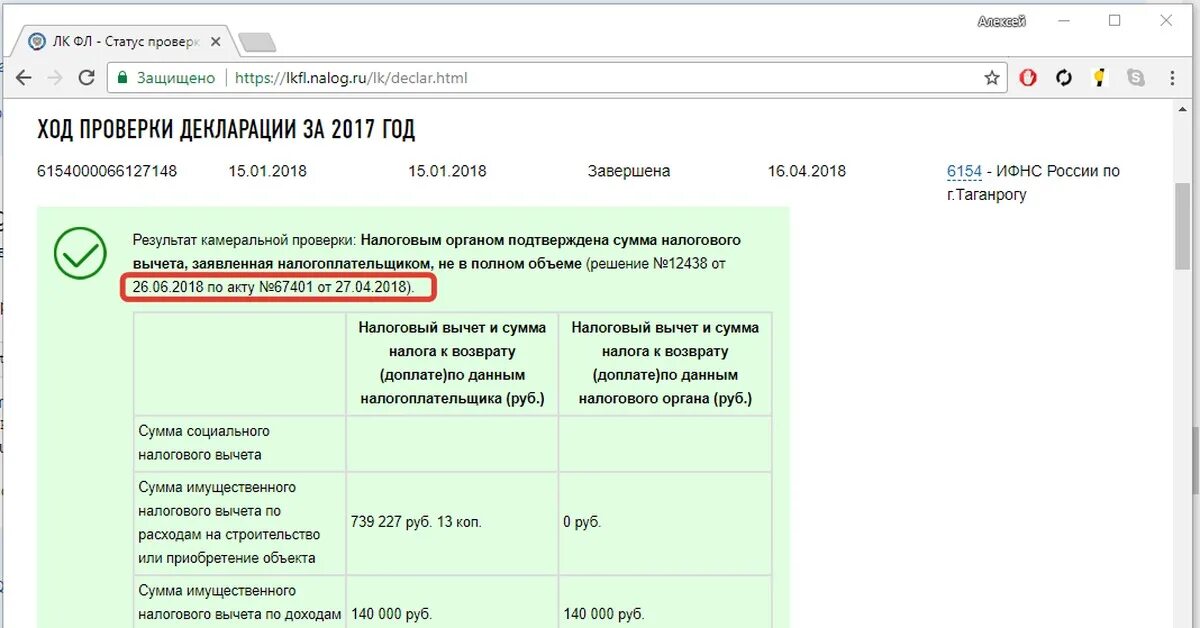The height and width of the screenshot is (628, 1200).
Task: Click the completion date 16.04.2018
Action: [807, 171]
